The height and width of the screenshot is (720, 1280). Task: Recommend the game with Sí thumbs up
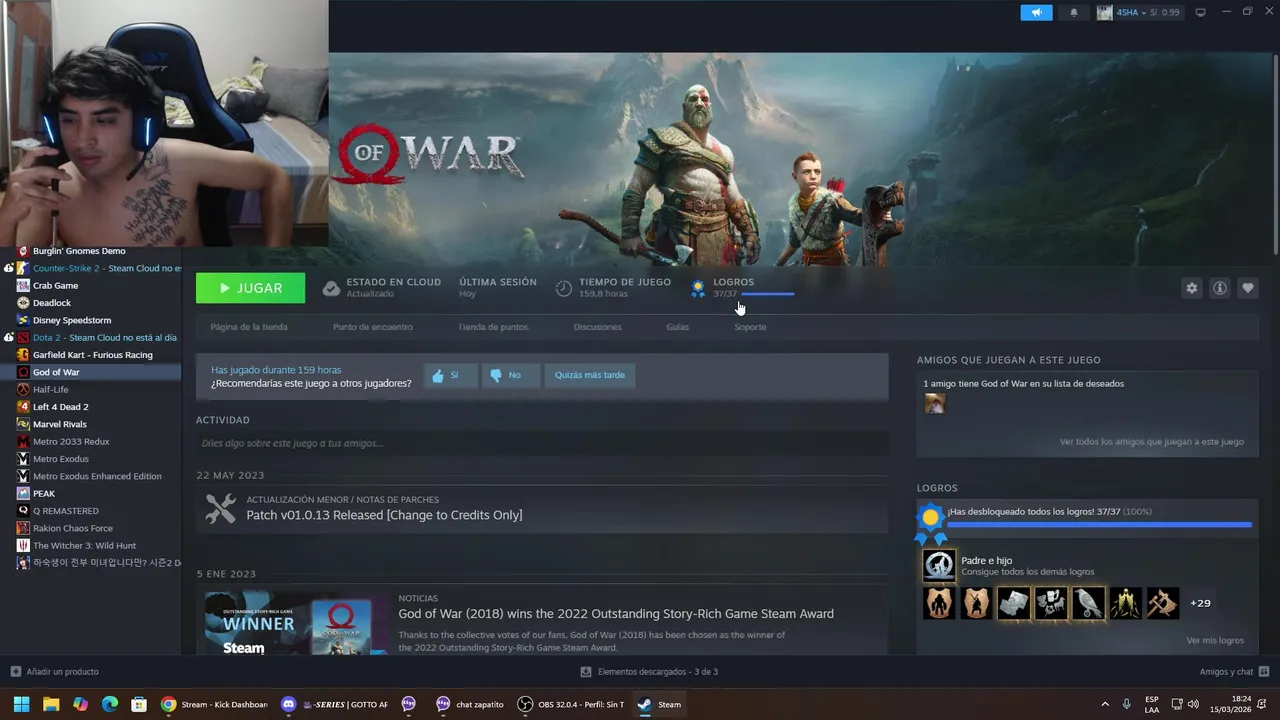click(450, 375)
